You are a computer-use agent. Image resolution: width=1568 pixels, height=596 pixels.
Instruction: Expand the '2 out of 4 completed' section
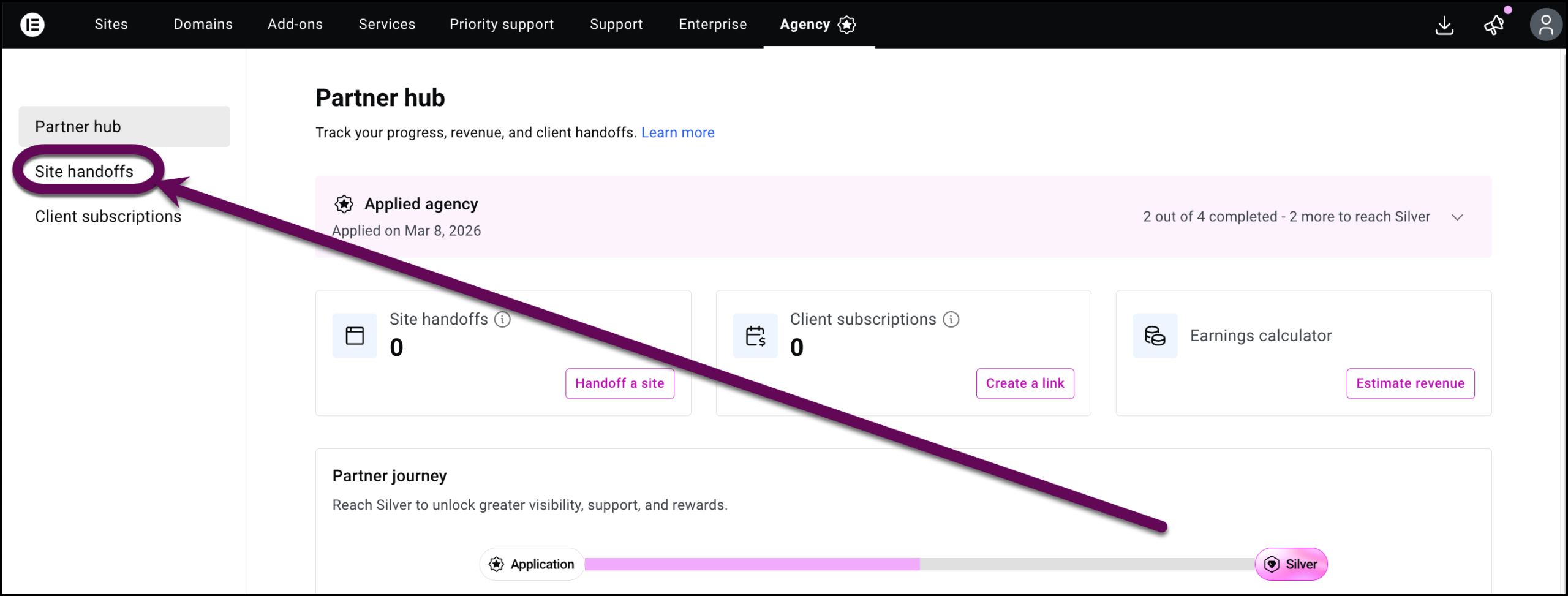pos(1458,216)
